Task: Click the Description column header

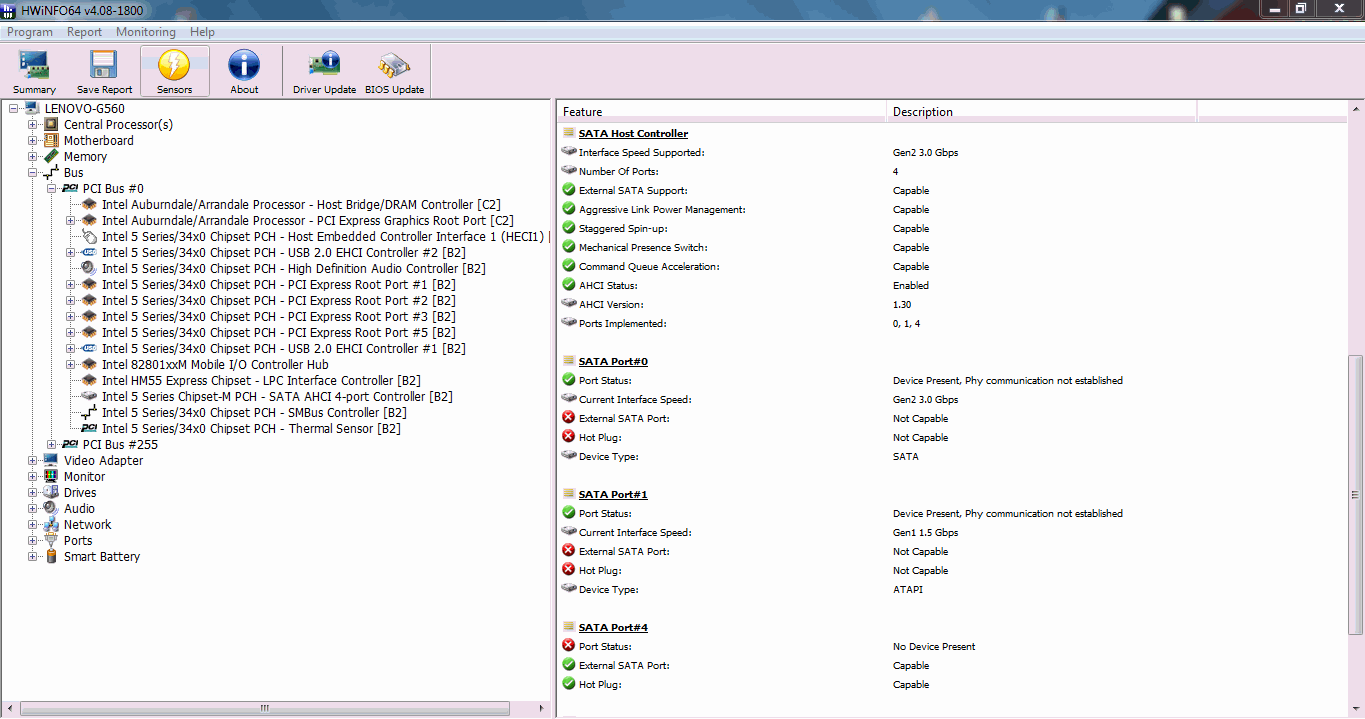Action: tap(1041, 111)
